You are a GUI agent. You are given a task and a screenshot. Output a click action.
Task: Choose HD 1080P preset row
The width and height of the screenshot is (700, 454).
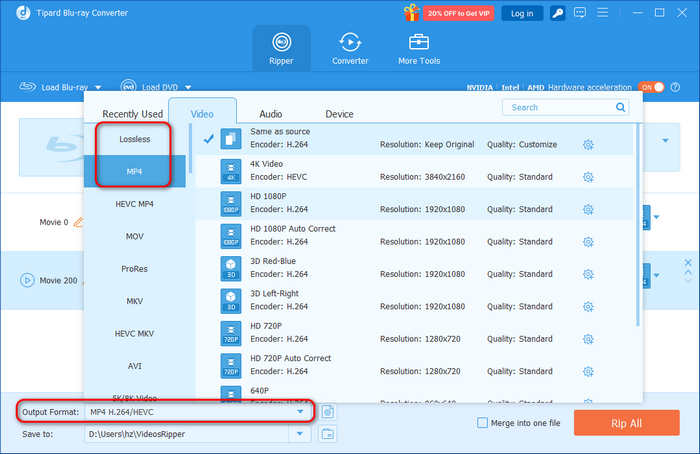pos(415,203)
